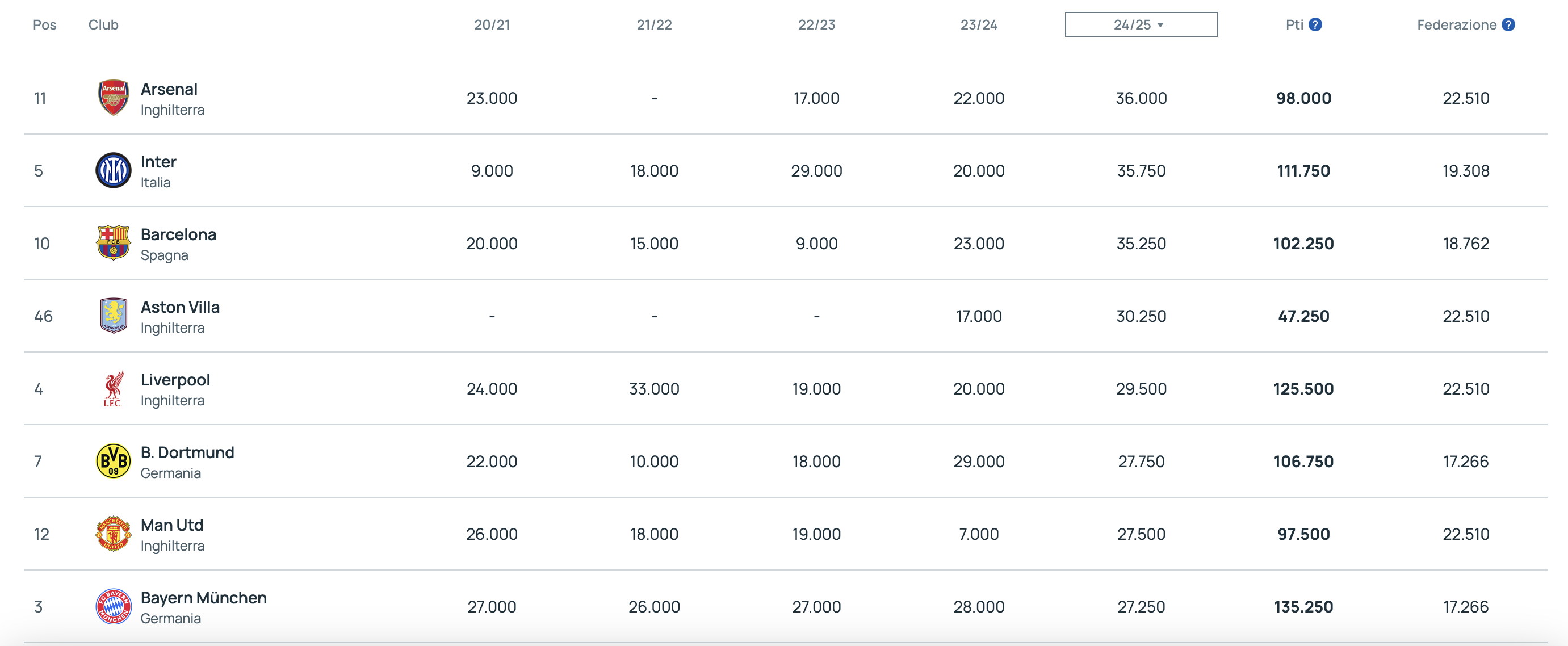Sort by the 22/23 column header
The image size is (1568, 646).
pyautogui.click(x=816, y=25)
